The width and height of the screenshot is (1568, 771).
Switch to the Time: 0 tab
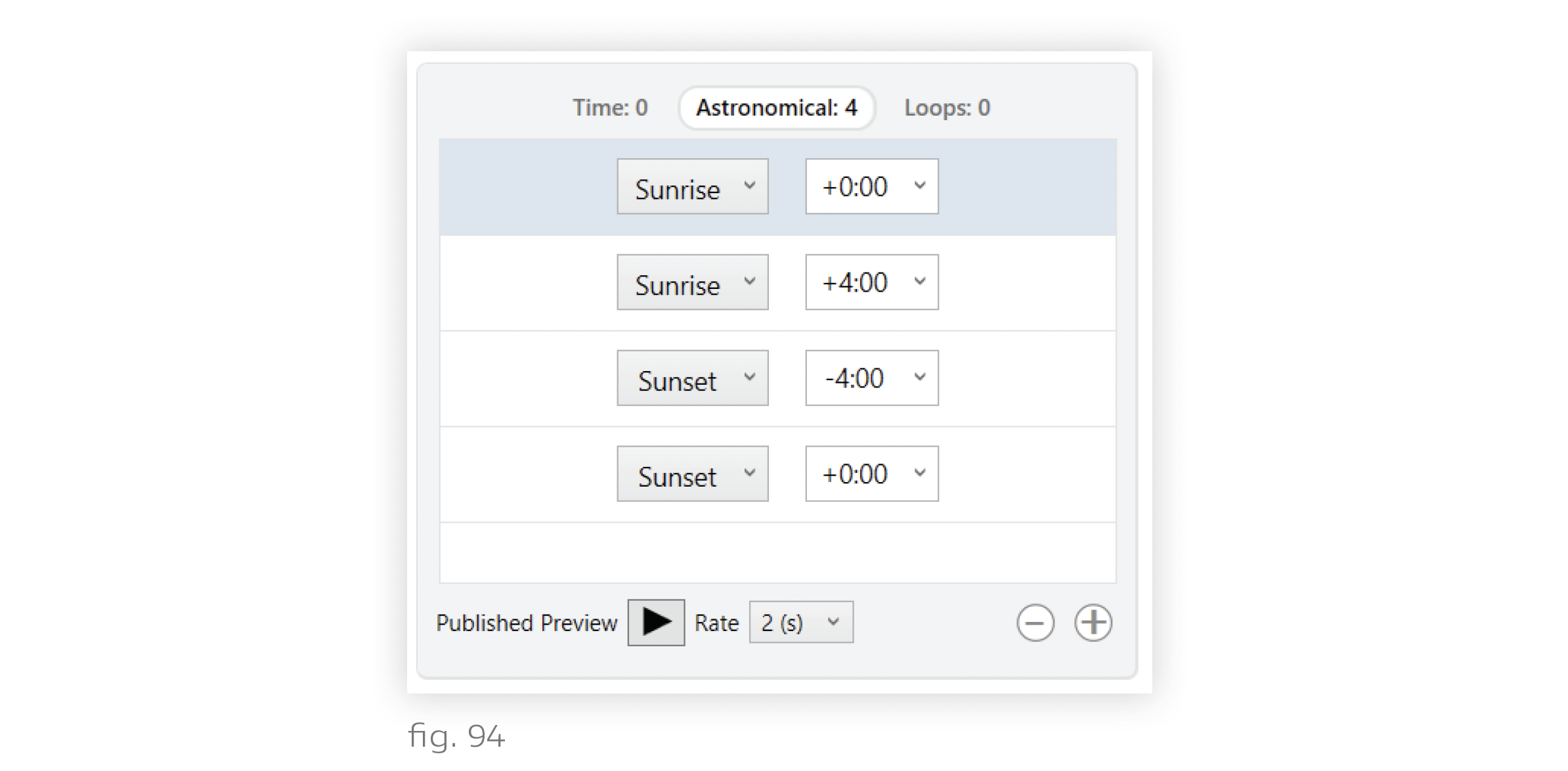[610, 108]
